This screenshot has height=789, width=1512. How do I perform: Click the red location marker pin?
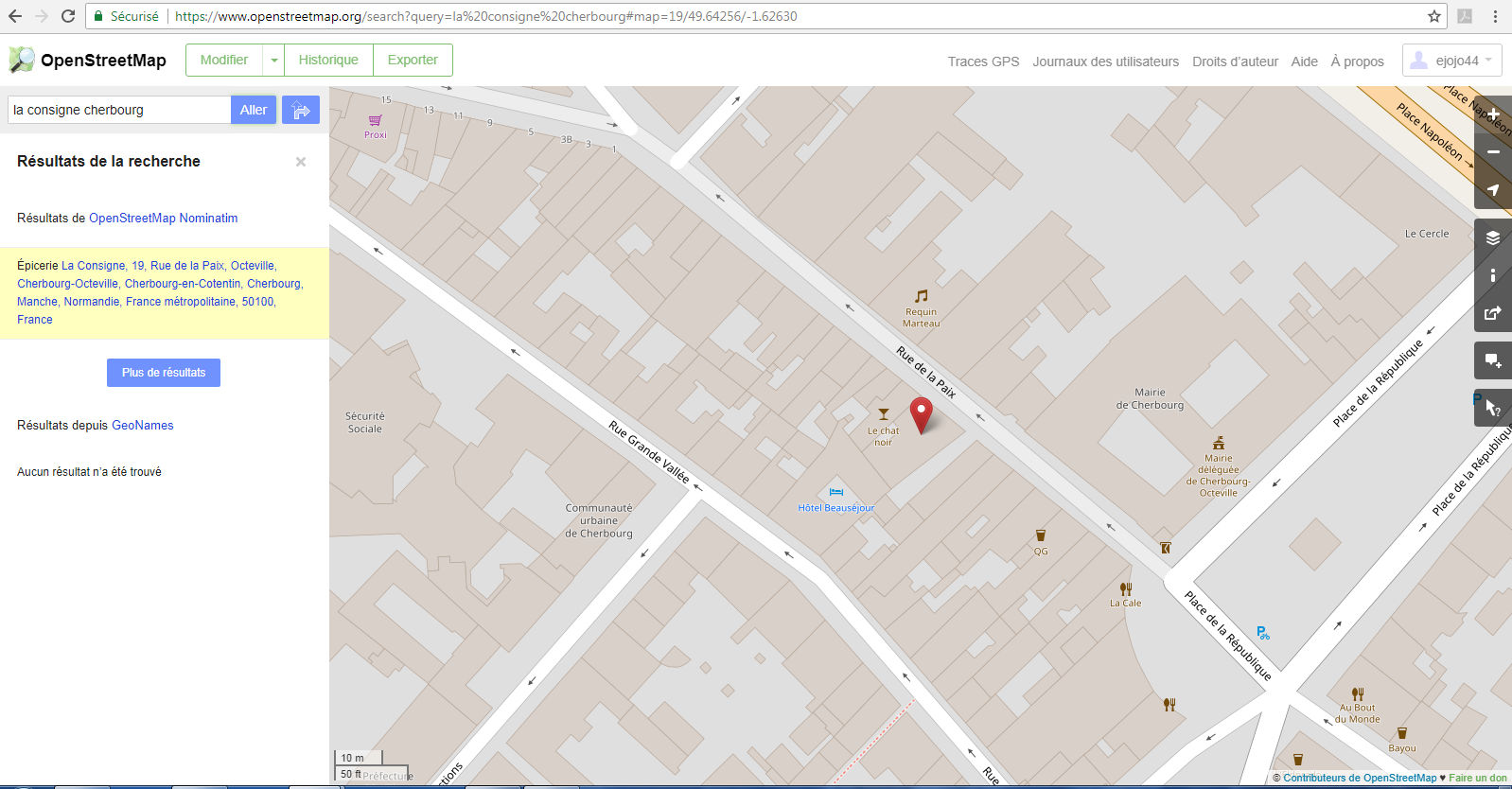coord(921,414)
